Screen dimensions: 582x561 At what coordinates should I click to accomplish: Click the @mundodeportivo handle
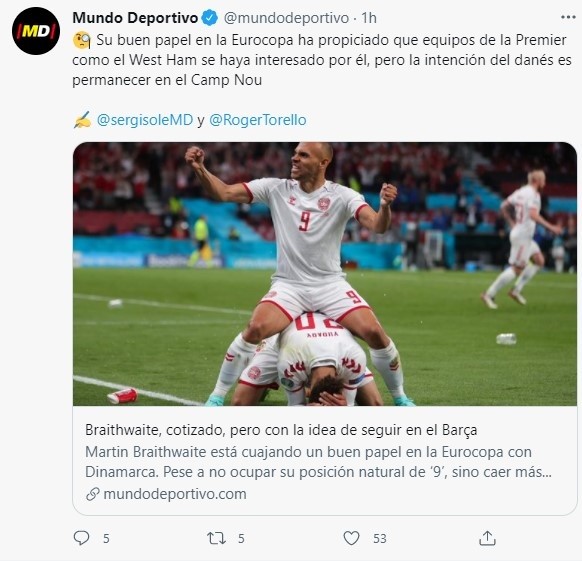tap(286, 18)
